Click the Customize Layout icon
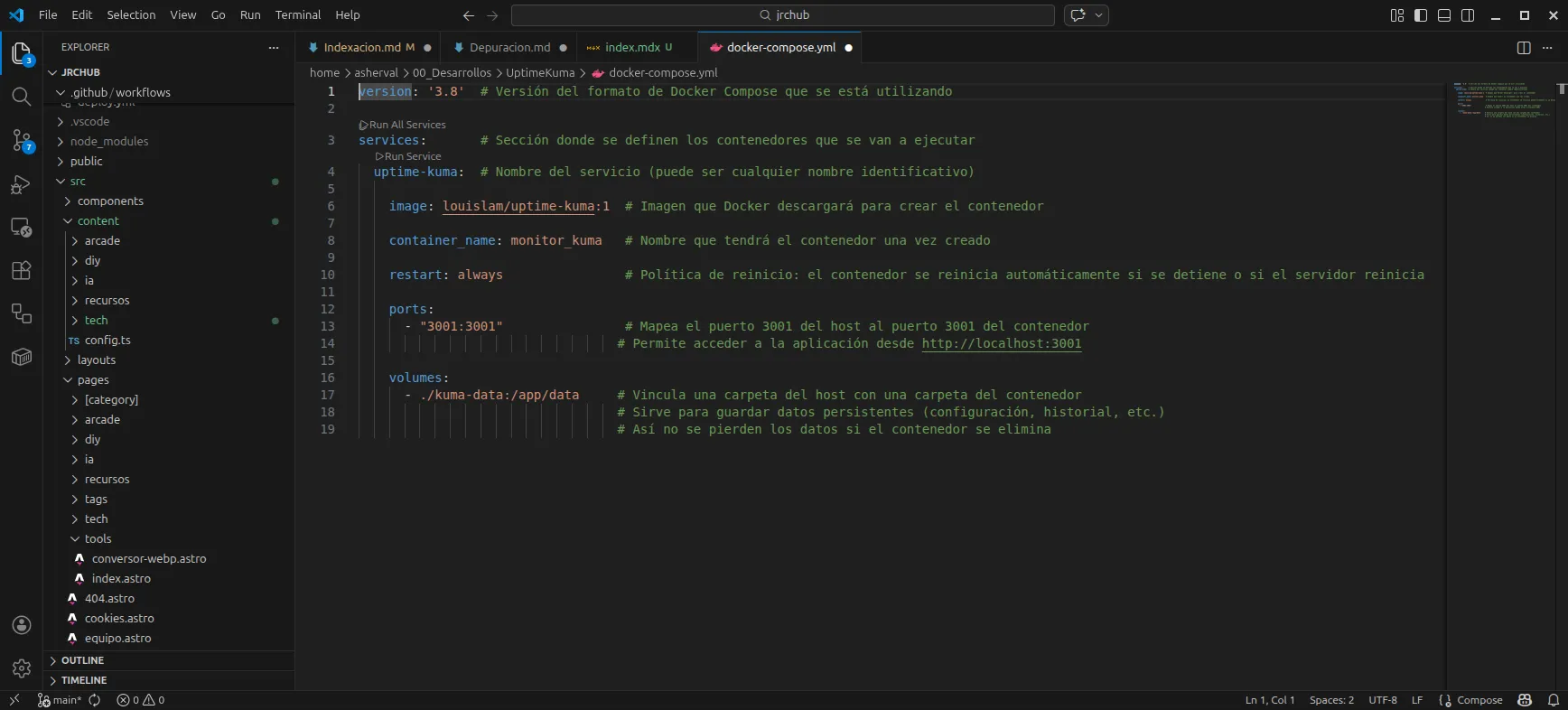The height and width of the screenshot is (710, 1568). click(1397, 15)
